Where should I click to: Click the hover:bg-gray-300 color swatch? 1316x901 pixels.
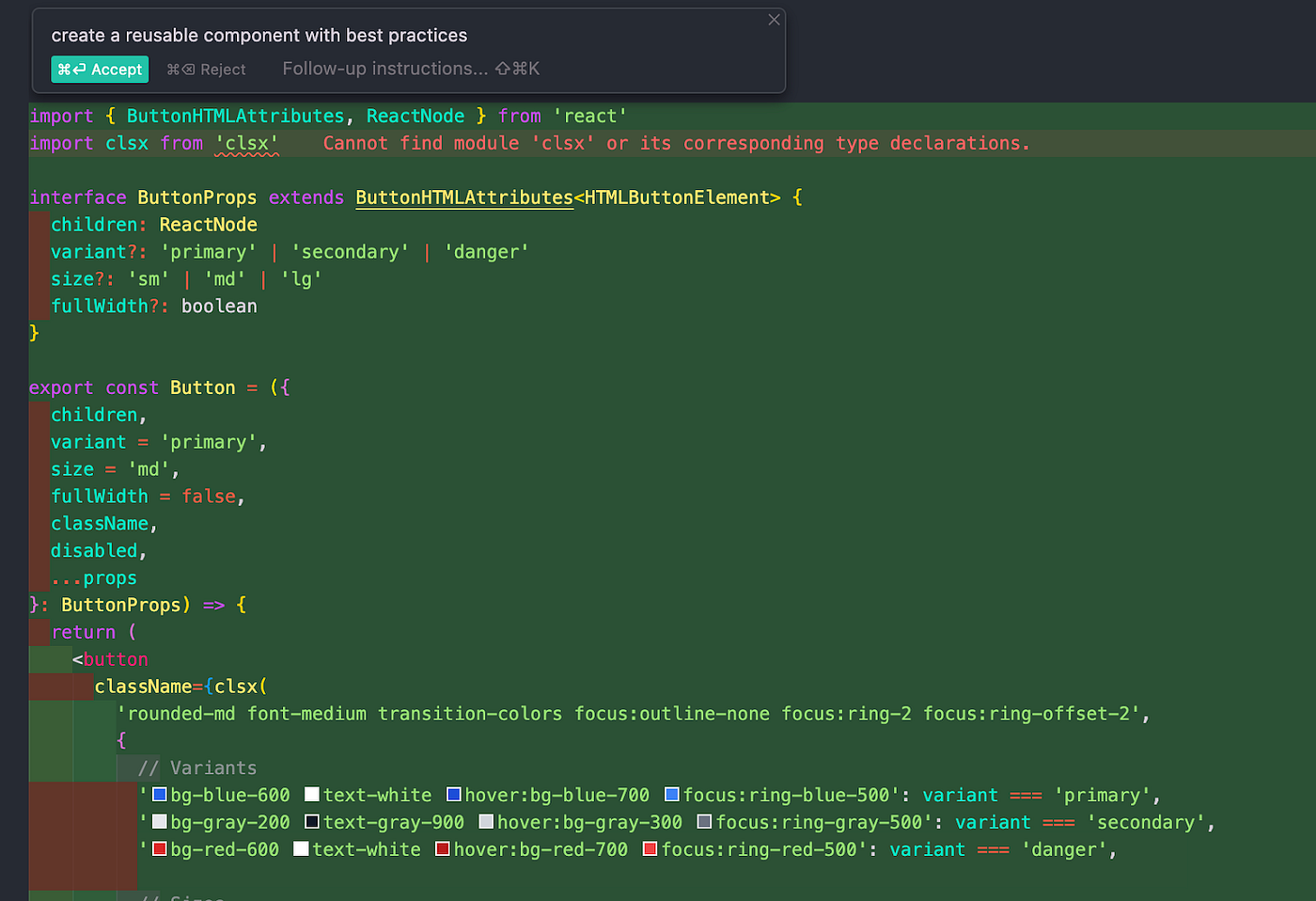click(x=486, y=822)
